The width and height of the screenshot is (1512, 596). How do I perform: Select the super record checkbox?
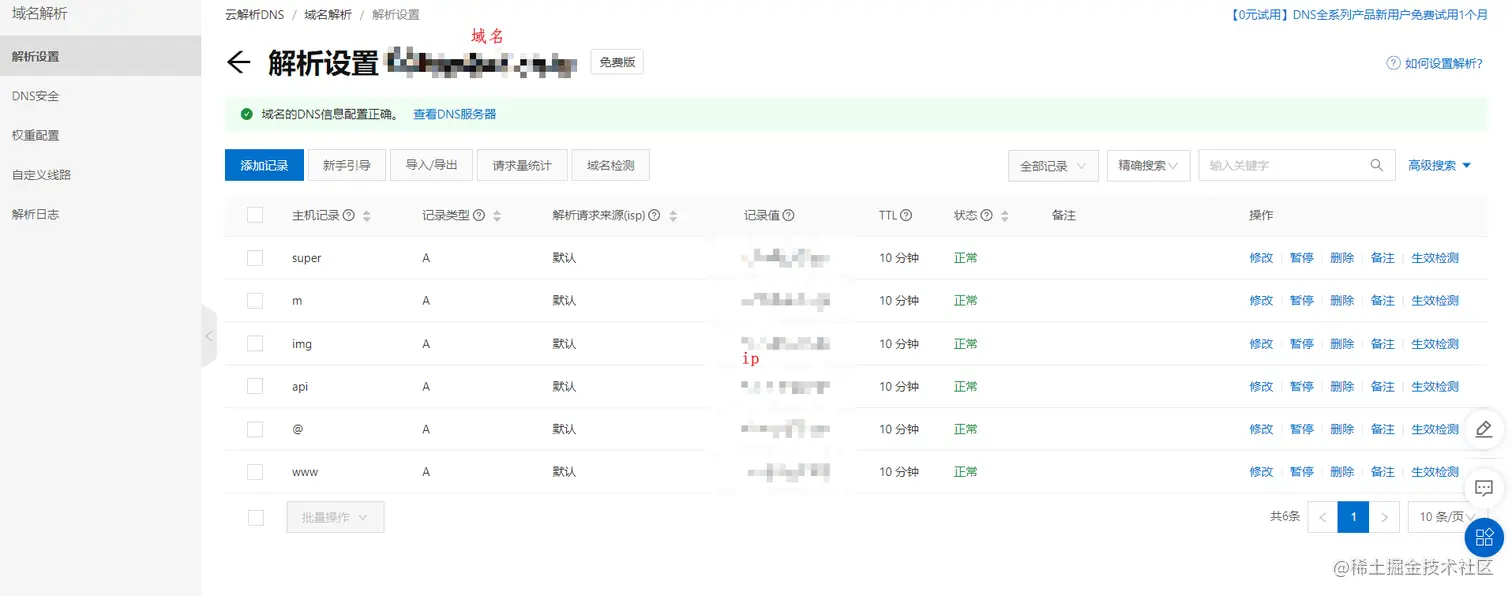point(255,258)
